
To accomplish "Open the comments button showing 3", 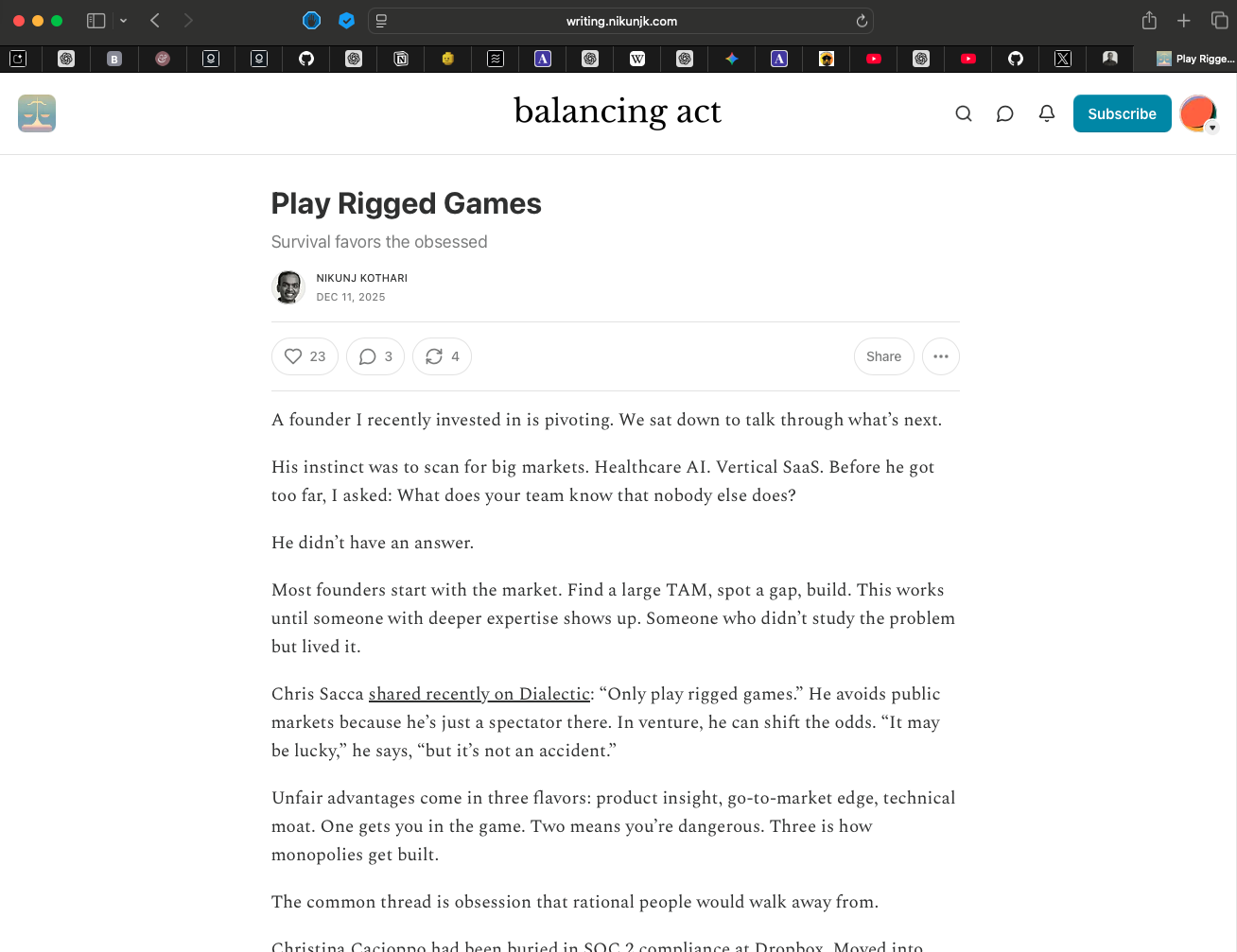I will tap(375, 356).
